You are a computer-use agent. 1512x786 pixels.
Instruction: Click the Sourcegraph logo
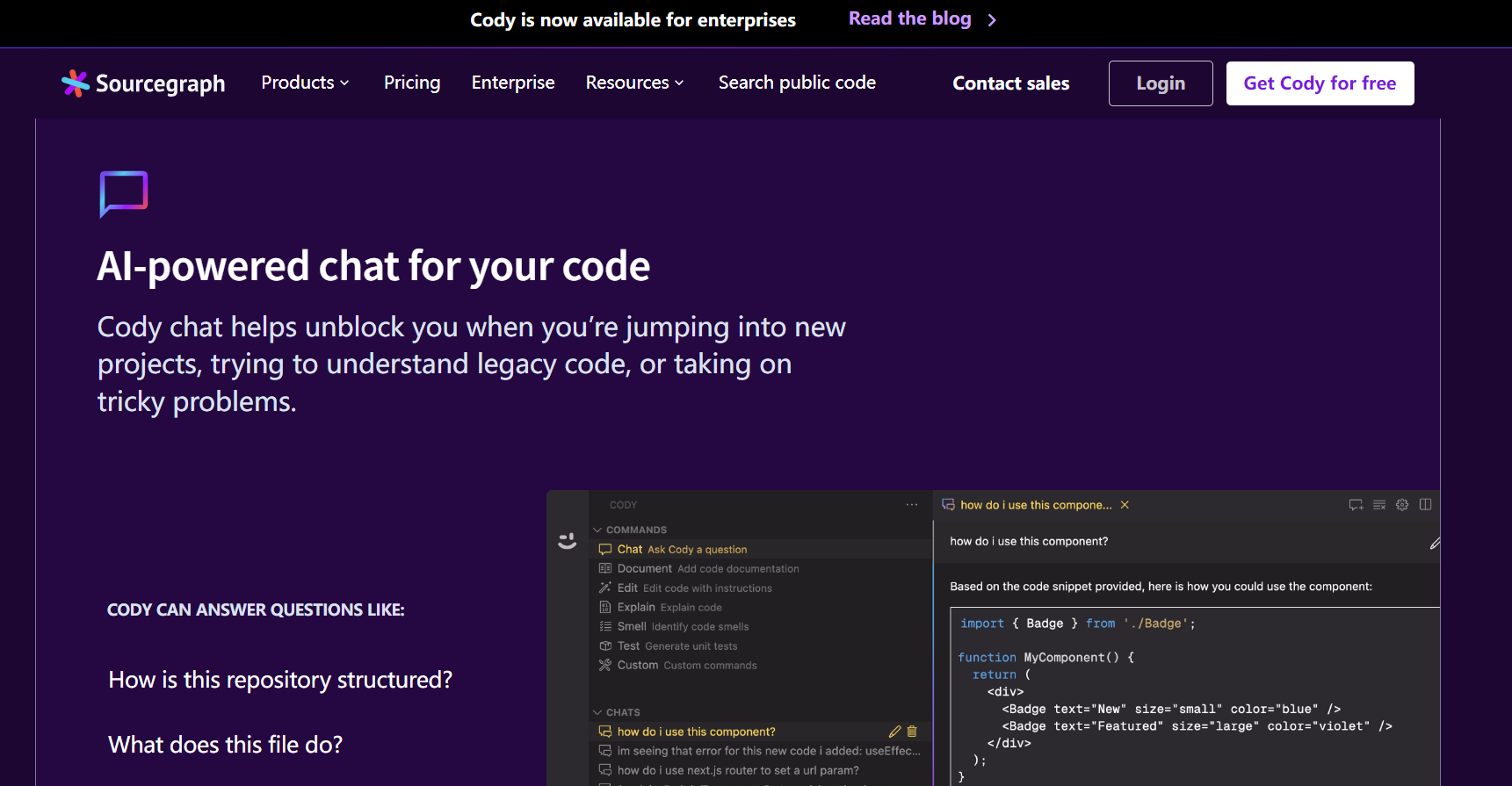click(143, 83)
